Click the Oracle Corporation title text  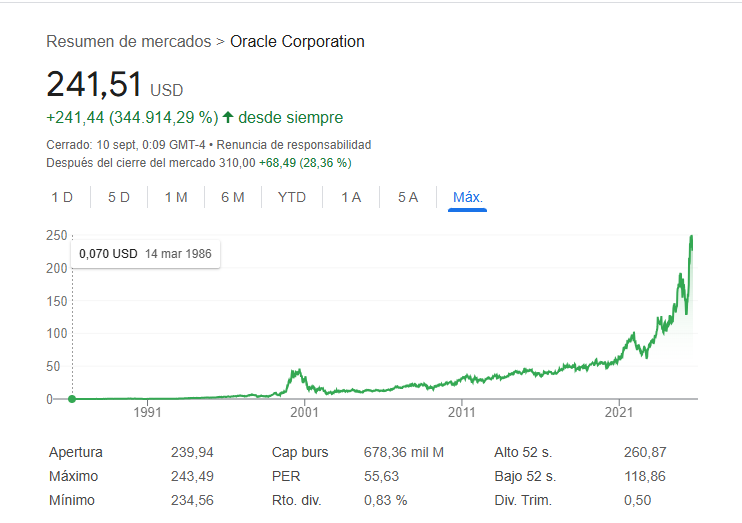pyautogui.click(x=297, y=42)
